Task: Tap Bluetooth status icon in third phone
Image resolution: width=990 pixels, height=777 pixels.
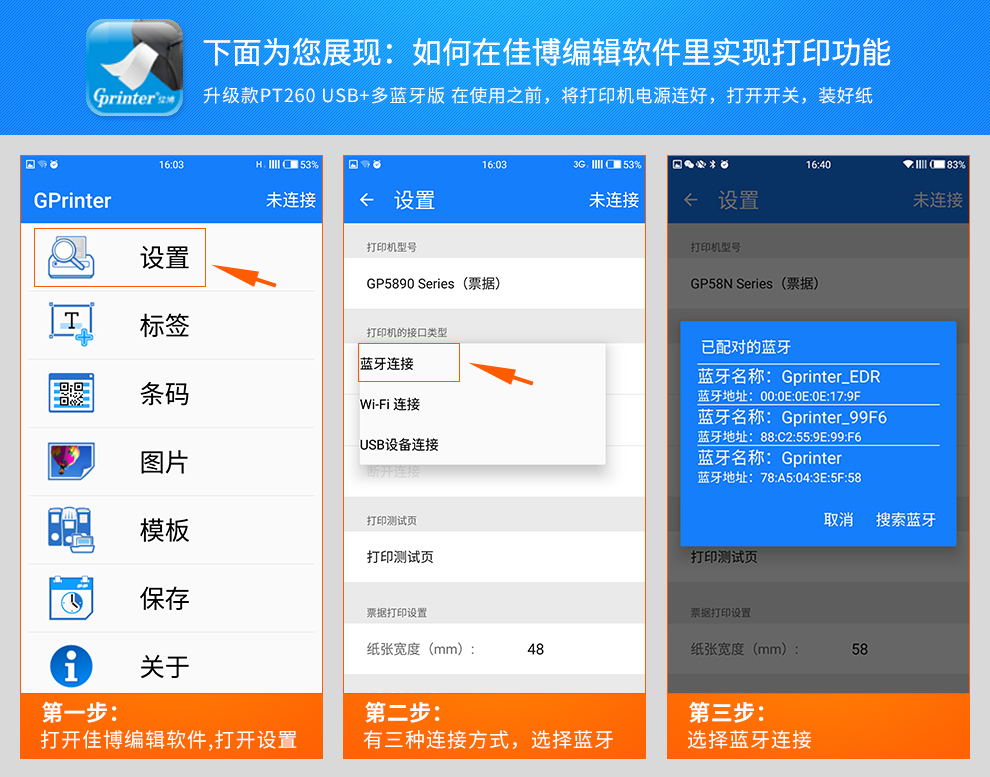Action: point(713,164)
